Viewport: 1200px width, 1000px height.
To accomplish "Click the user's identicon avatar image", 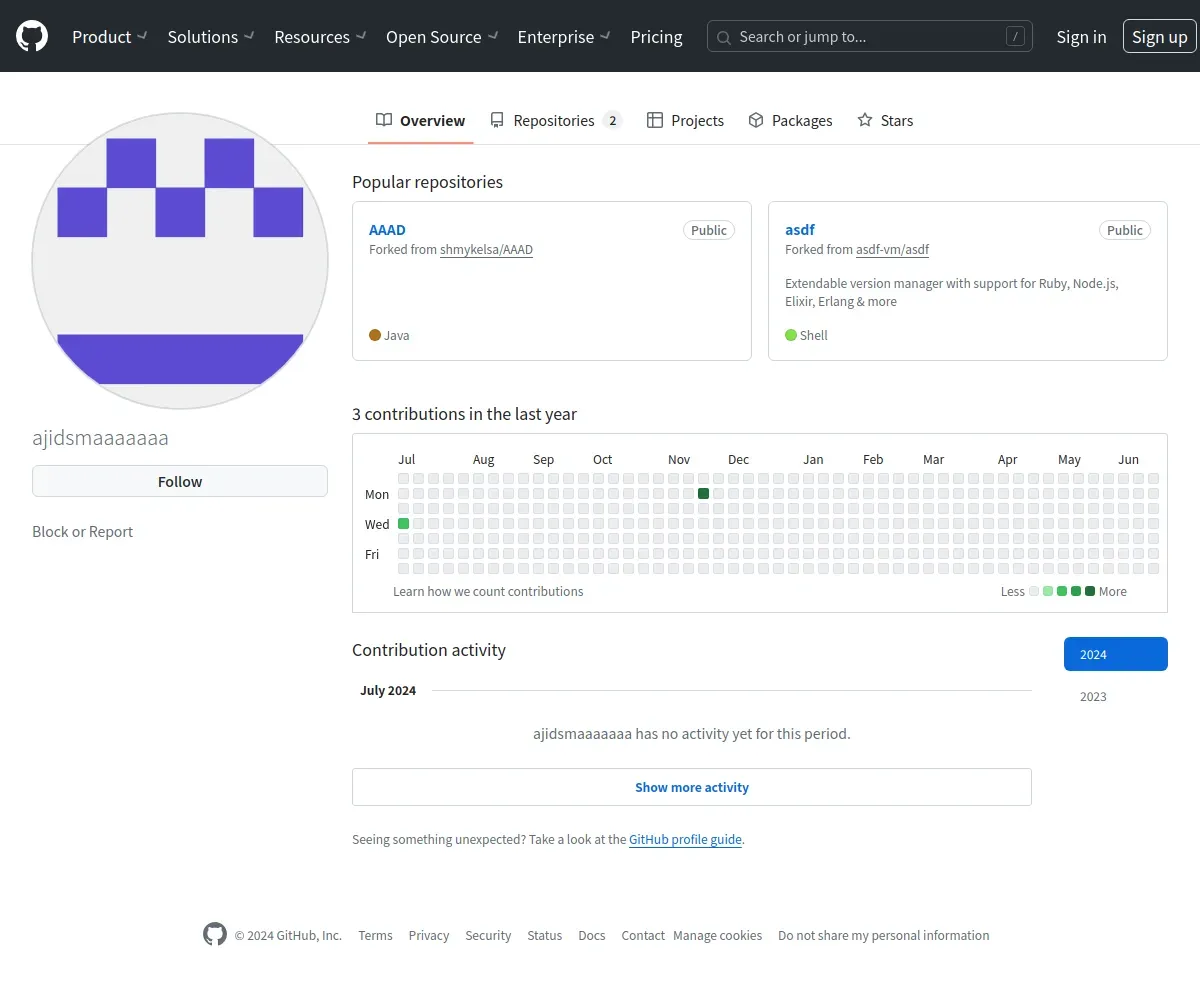I will (180, 261).
